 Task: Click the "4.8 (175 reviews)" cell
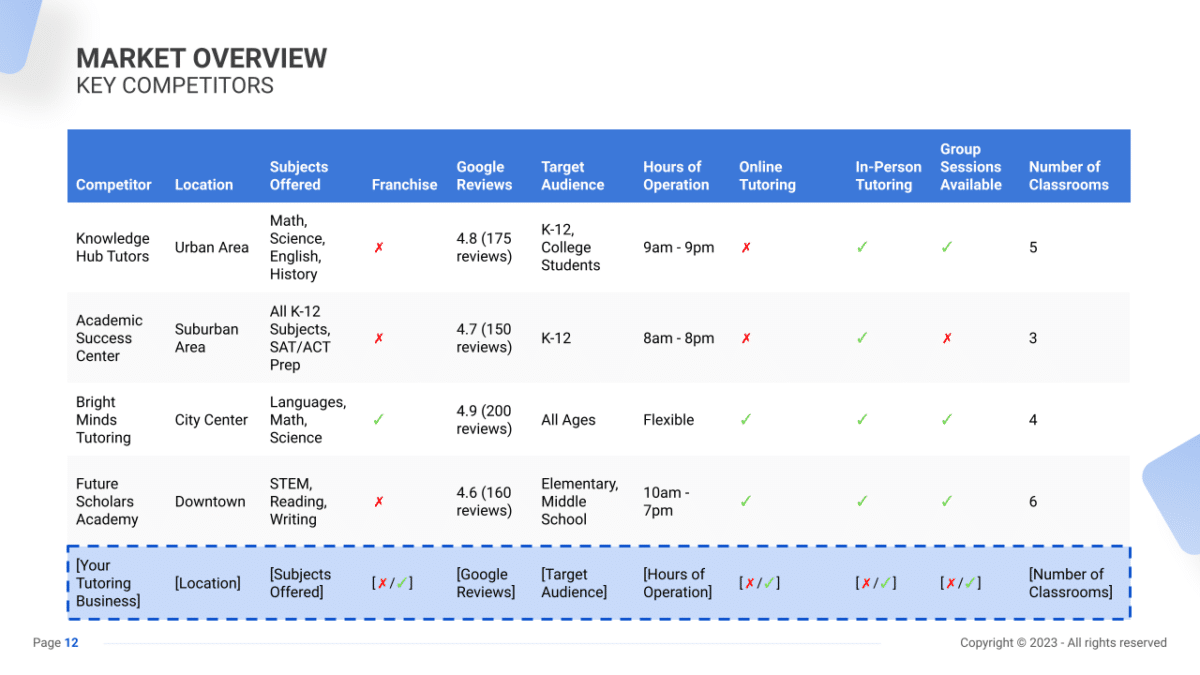point(484,248)
